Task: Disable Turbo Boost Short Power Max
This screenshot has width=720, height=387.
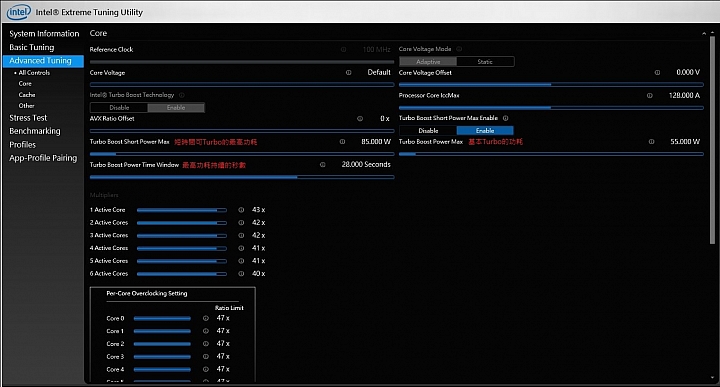Action: (x=428, y=131)
